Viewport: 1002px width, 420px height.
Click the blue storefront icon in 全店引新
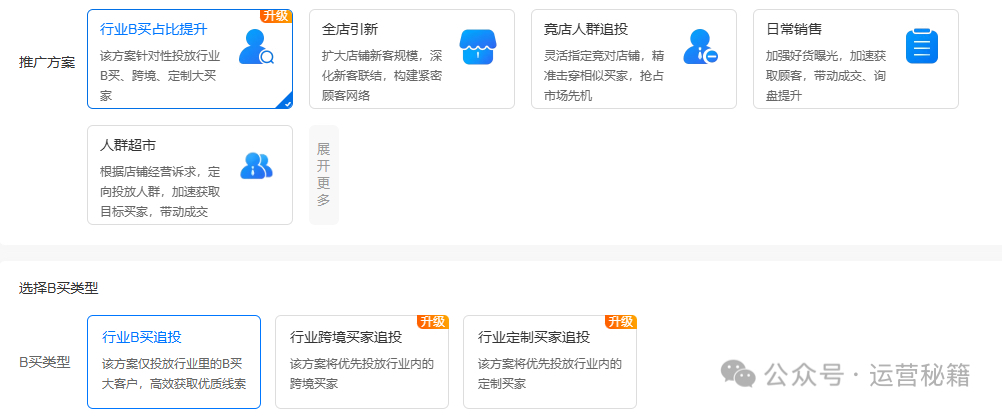pyautogui.click(x=478, y=47)
